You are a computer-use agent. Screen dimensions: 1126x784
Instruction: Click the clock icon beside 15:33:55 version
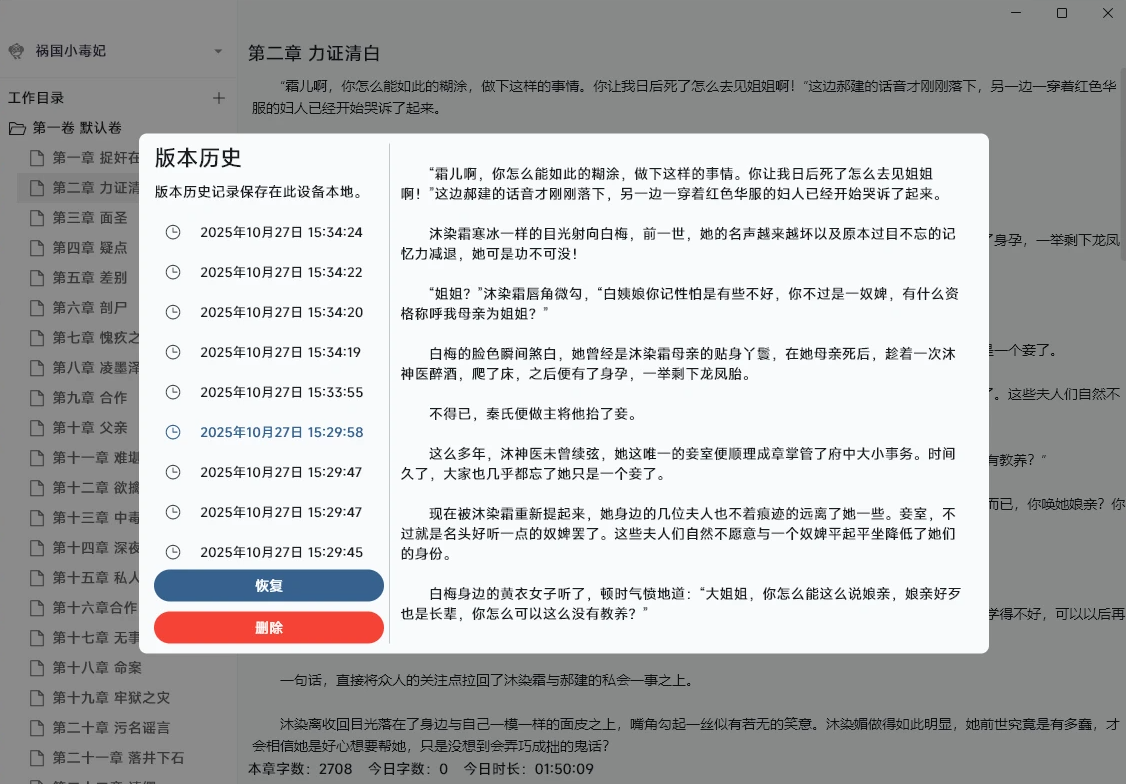click(173, 392)
